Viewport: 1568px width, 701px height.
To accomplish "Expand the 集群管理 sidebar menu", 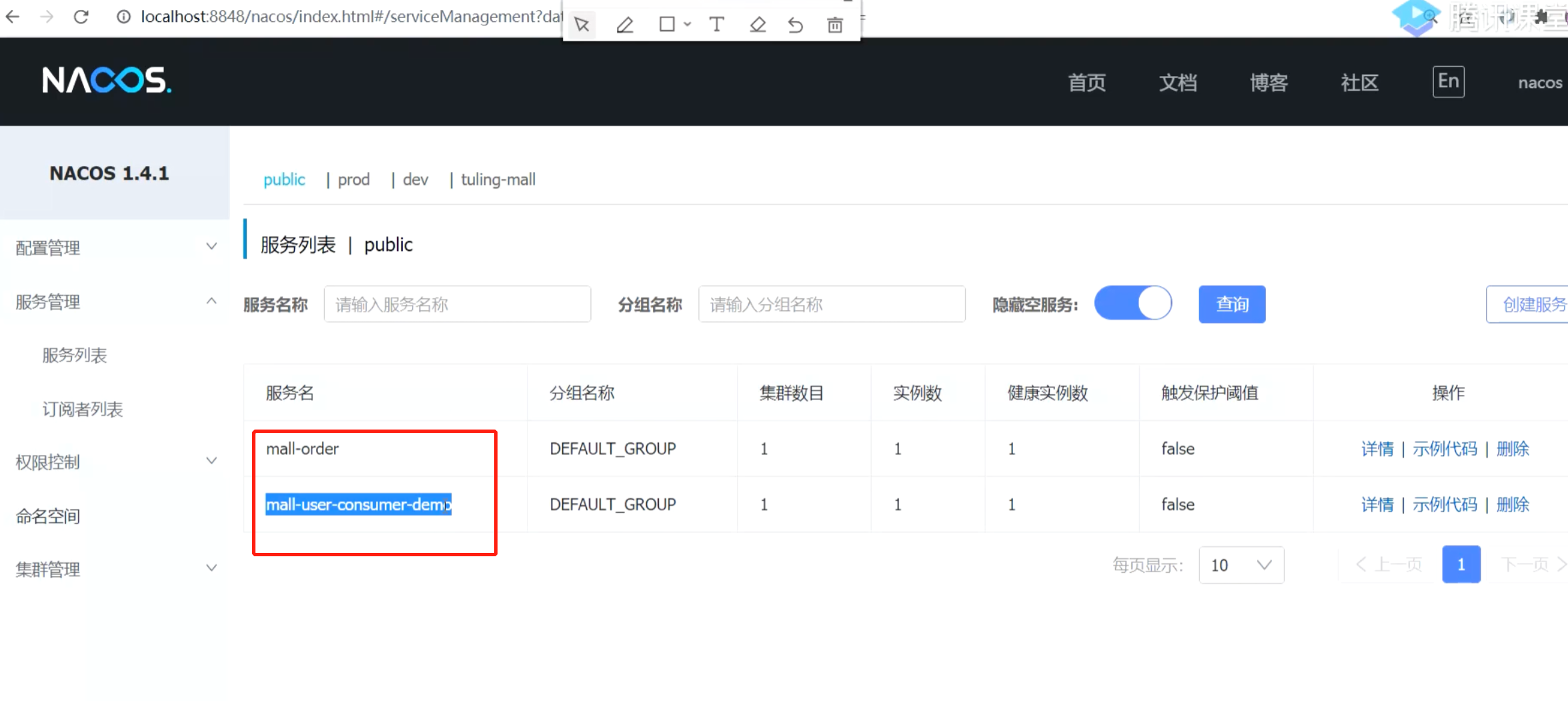I will tap(115, 569).
